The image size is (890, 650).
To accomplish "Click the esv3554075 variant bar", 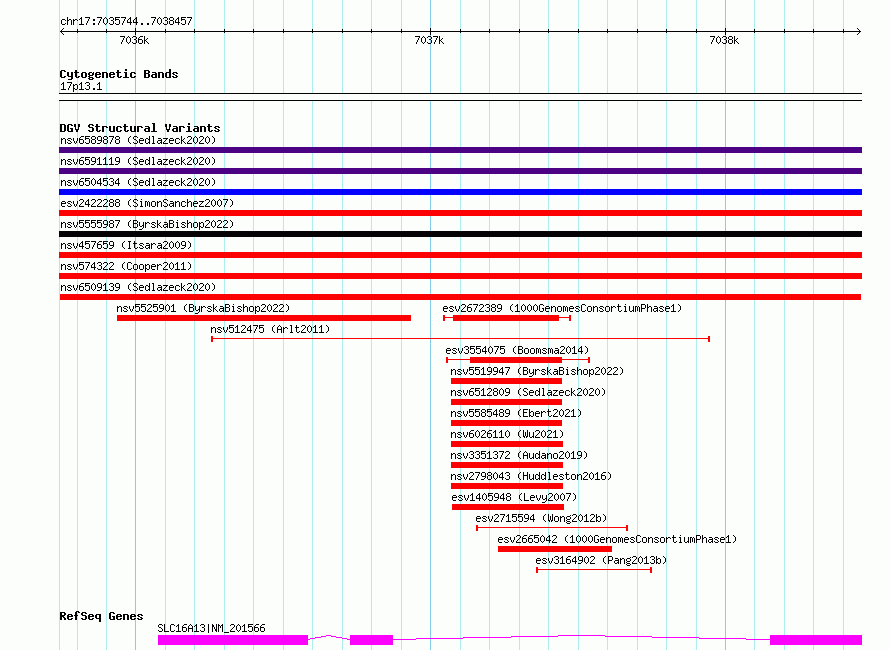I will pos(518,360).
